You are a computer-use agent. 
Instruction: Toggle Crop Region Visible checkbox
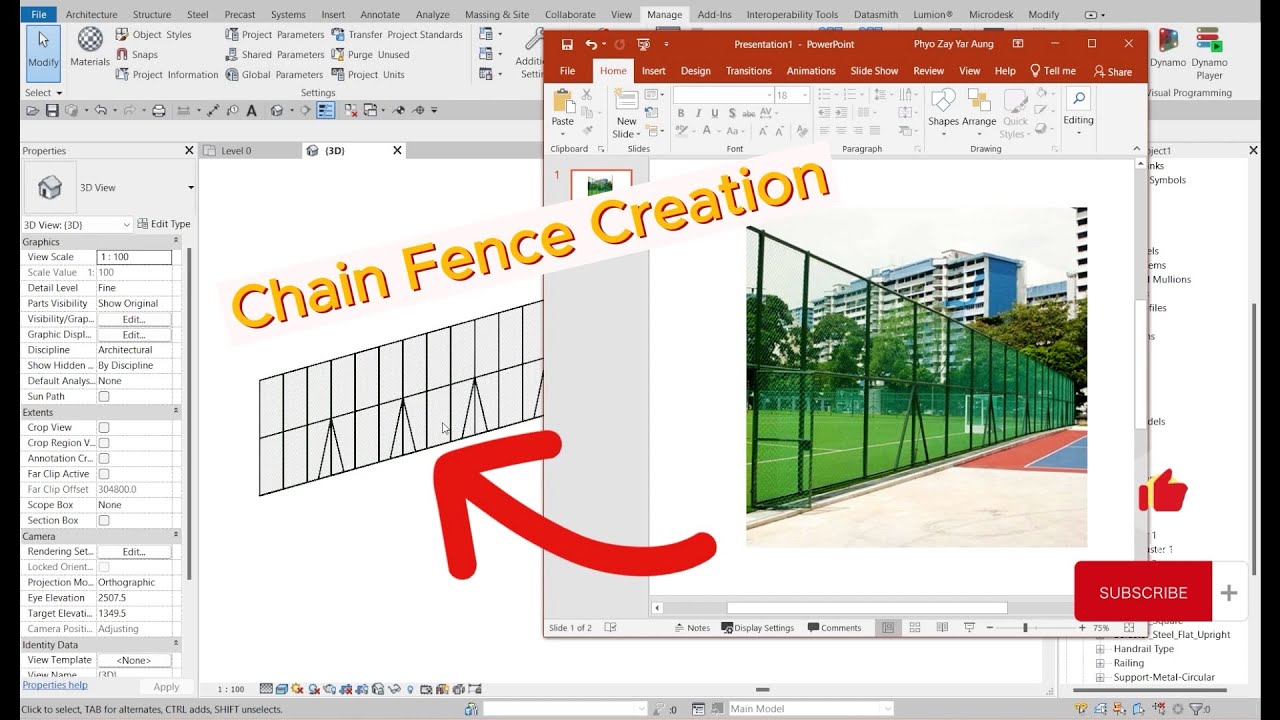click(104, 443)
